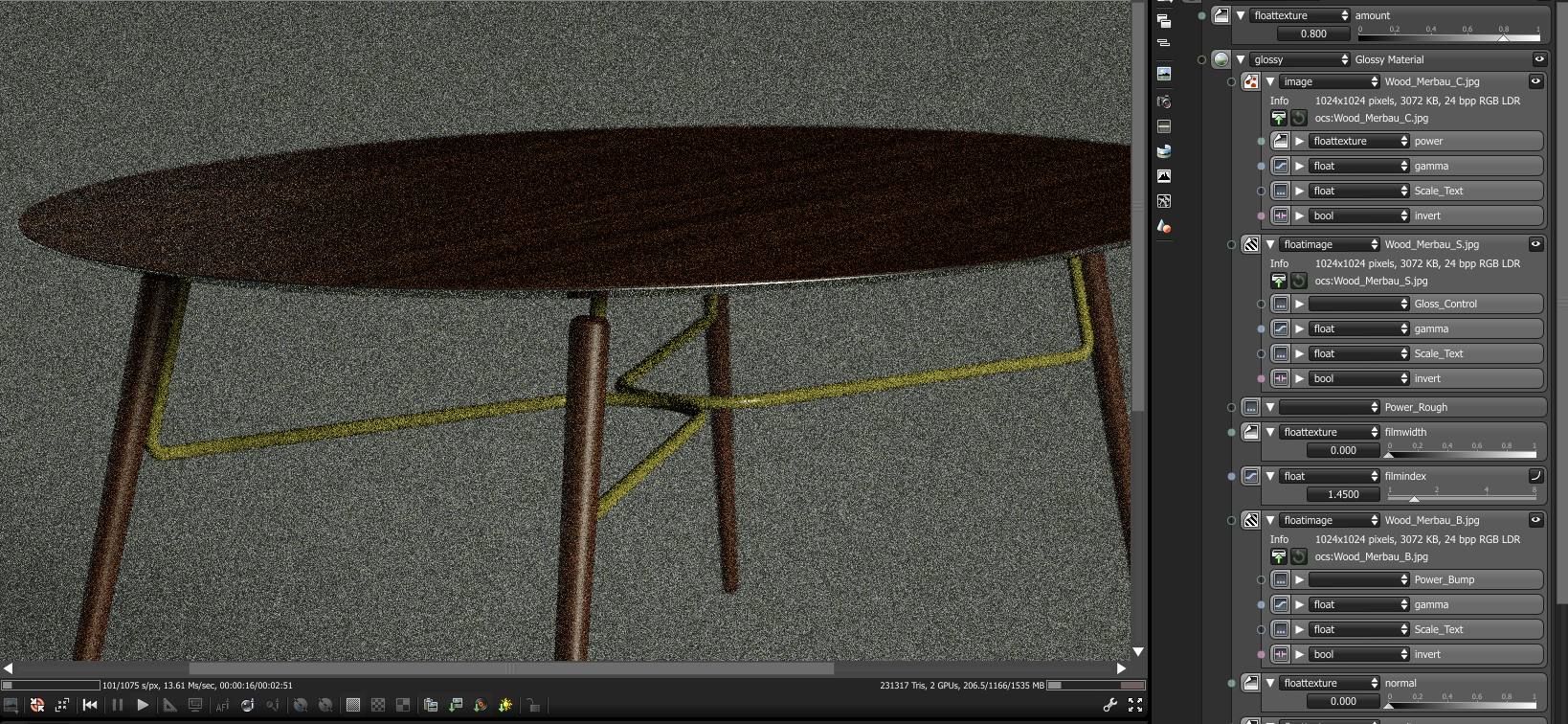Click the filmindex value field showing 1.4500
This screenshot has width=1568, height=724.
(1343, 494)
